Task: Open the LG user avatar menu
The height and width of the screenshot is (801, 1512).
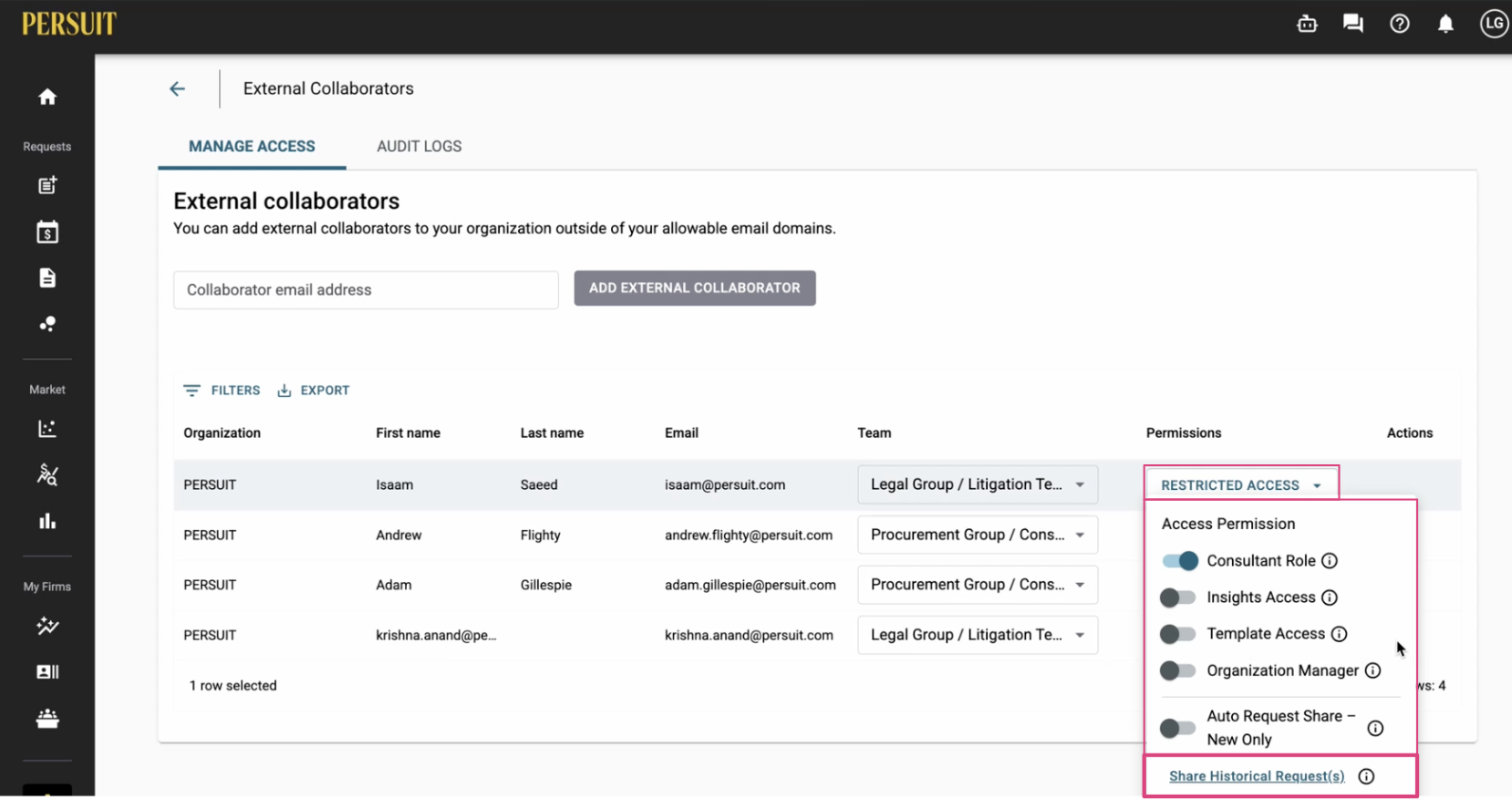Action: coord(1494,24)
